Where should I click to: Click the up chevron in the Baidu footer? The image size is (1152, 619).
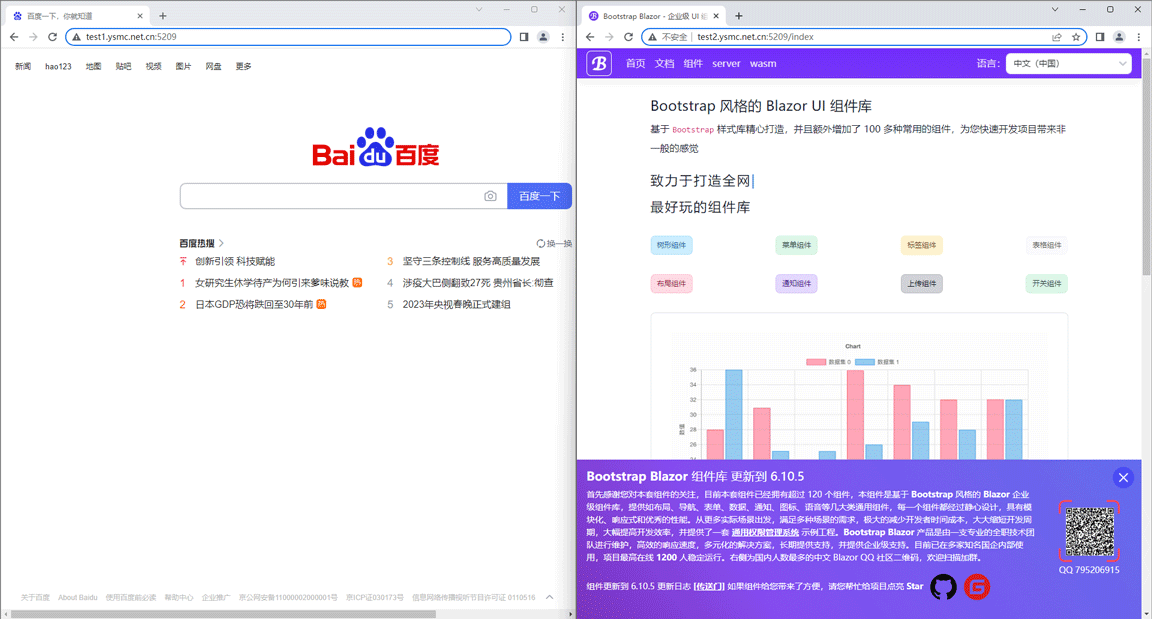tap(550, 597)
